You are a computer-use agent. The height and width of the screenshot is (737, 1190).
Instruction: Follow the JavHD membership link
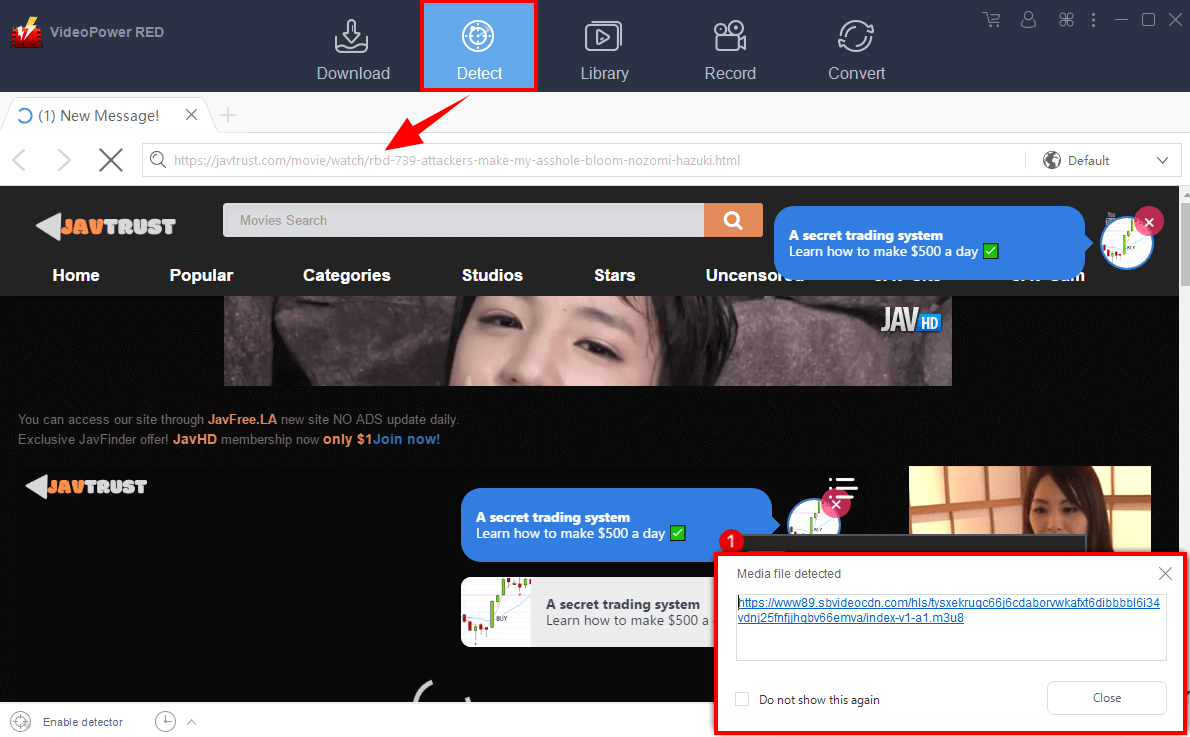(x=194, y=439)
